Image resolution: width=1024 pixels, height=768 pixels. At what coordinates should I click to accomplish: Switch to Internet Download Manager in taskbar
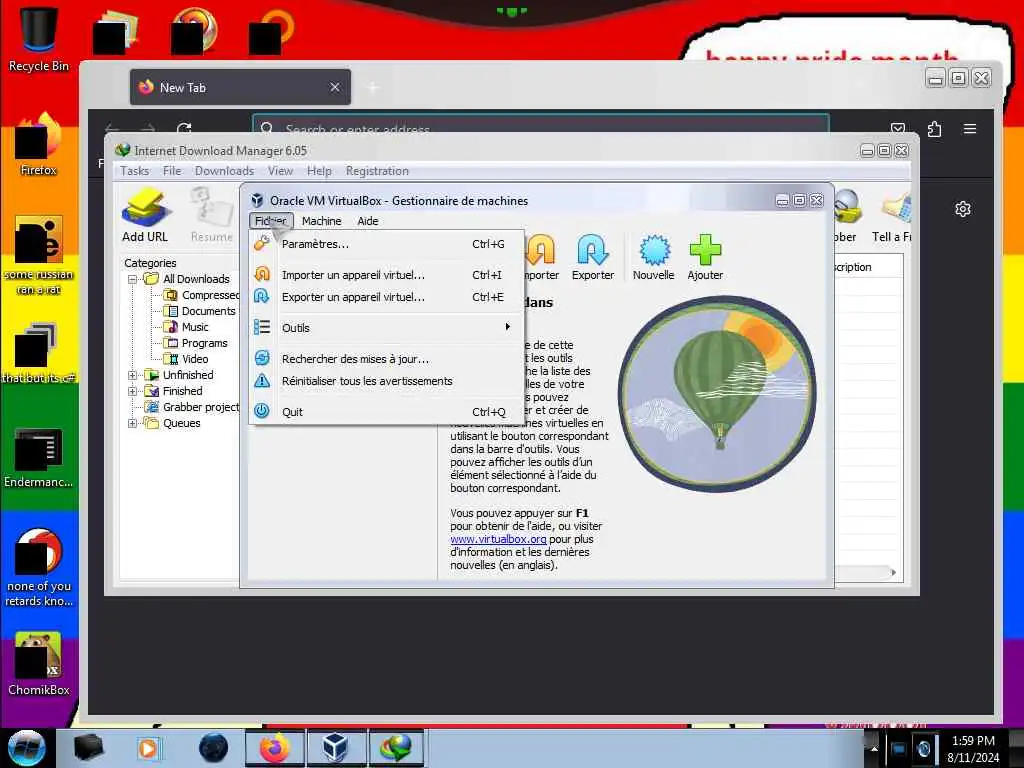396,748
